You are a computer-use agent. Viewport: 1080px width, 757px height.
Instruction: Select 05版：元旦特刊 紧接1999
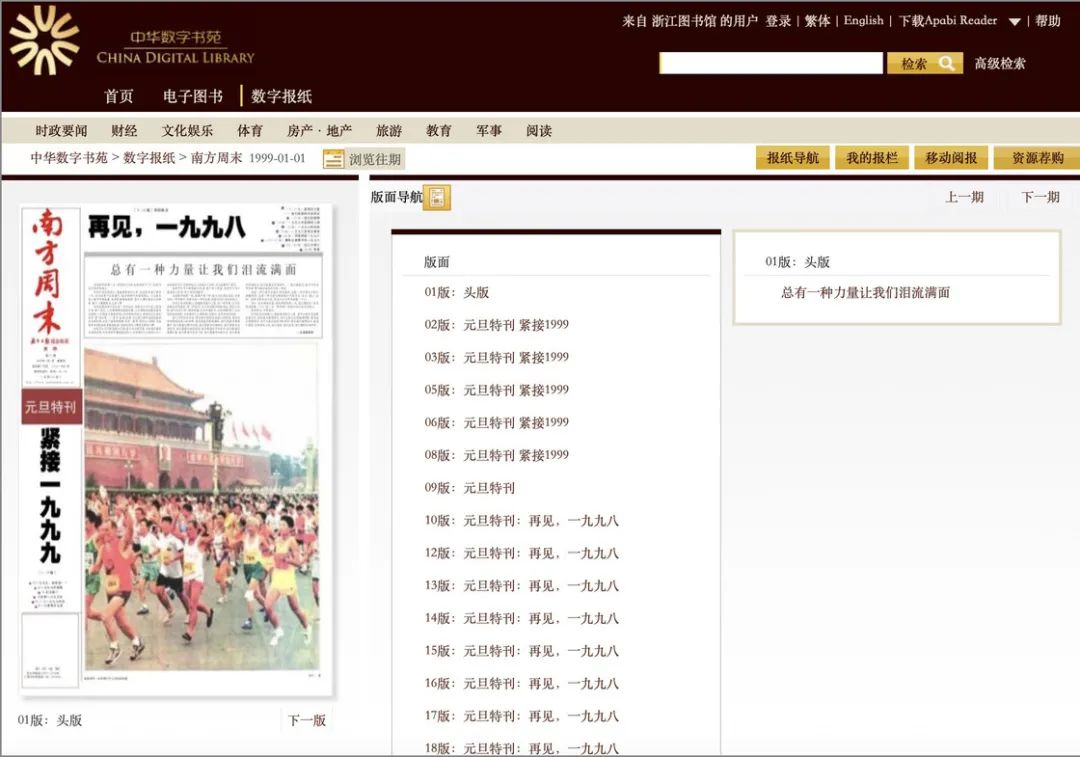click(x=497, y=390)
